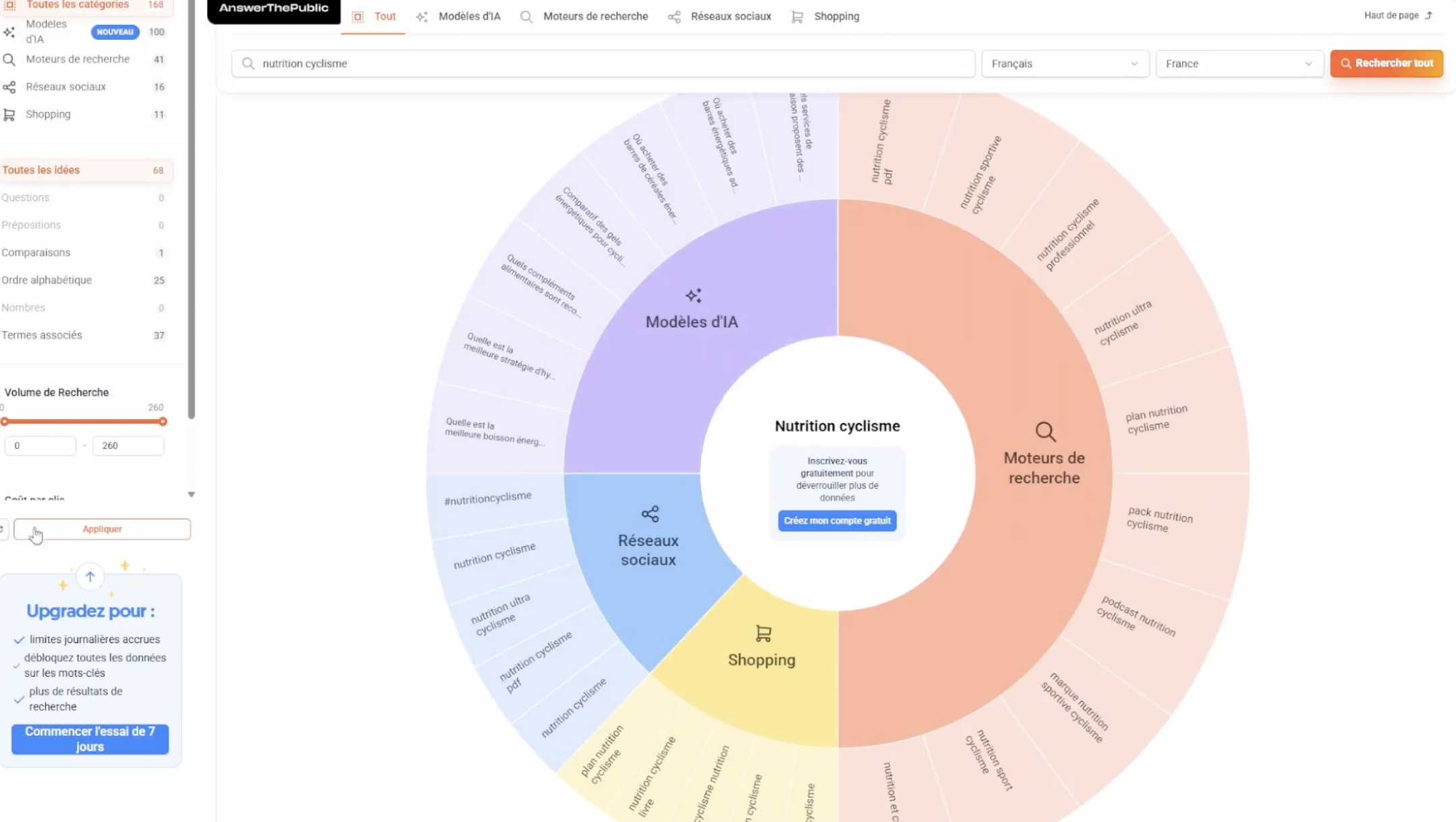The height and width of the screenshot is (822, 1456).
Task: Open the Français language dropdown
Action: pyautogui.click(x=1065, y=63)
